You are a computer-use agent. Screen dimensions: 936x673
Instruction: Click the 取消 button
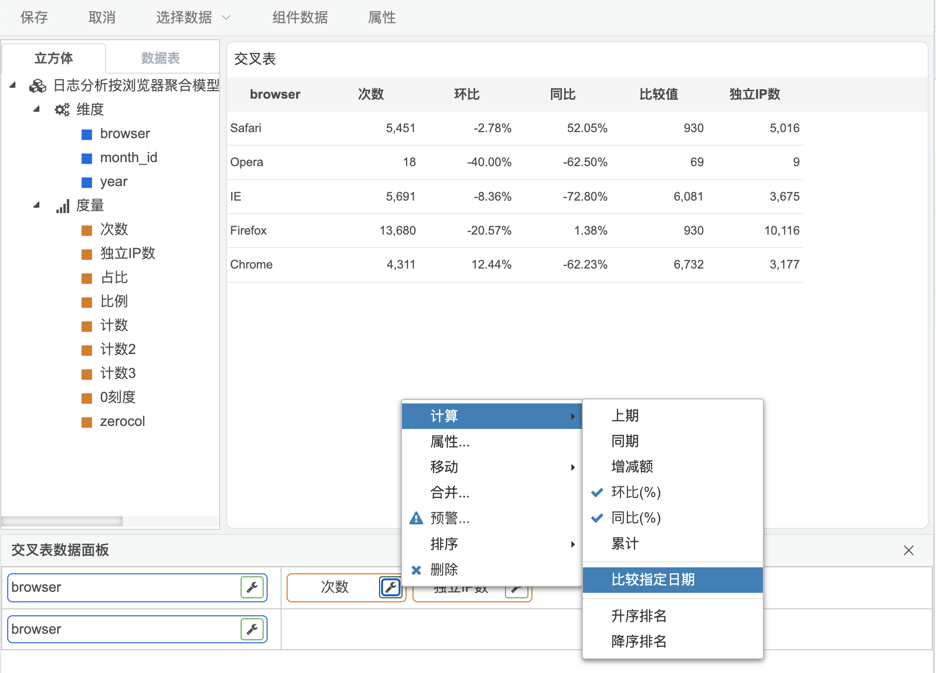[x=102, y=17]
